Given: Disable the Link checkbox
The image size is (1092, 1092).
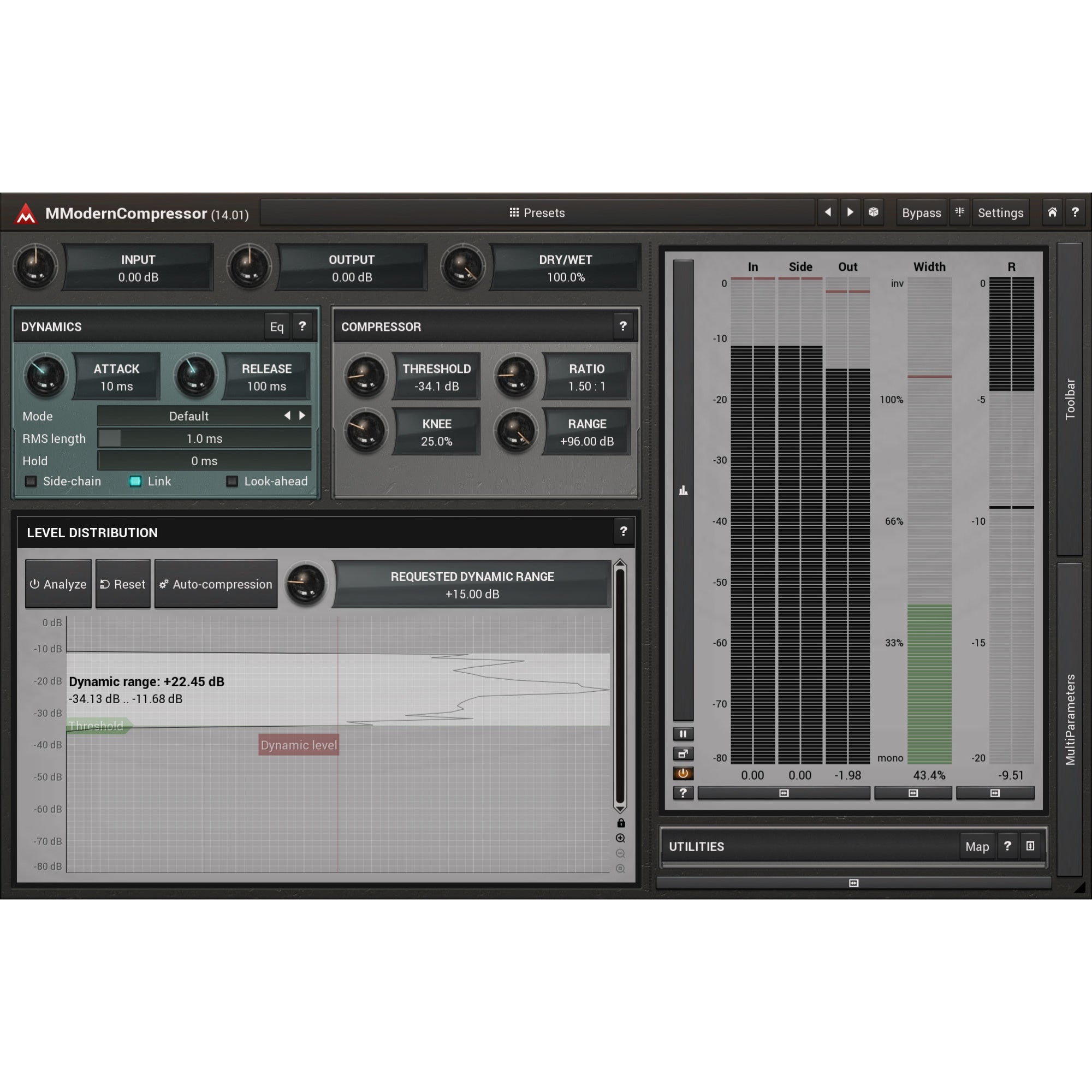Looking at the screenshot, I should (135, 481).
